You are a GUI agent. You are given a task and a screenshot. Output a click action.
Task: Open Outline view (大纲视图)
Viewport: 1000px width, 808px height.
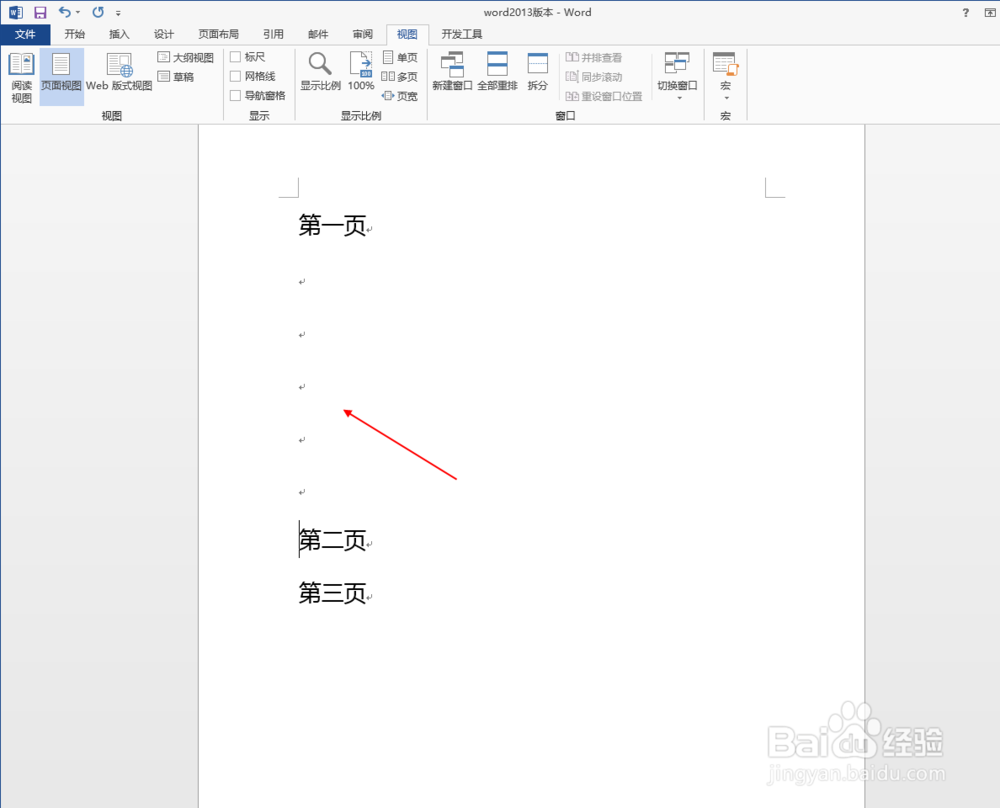point(184,57)
